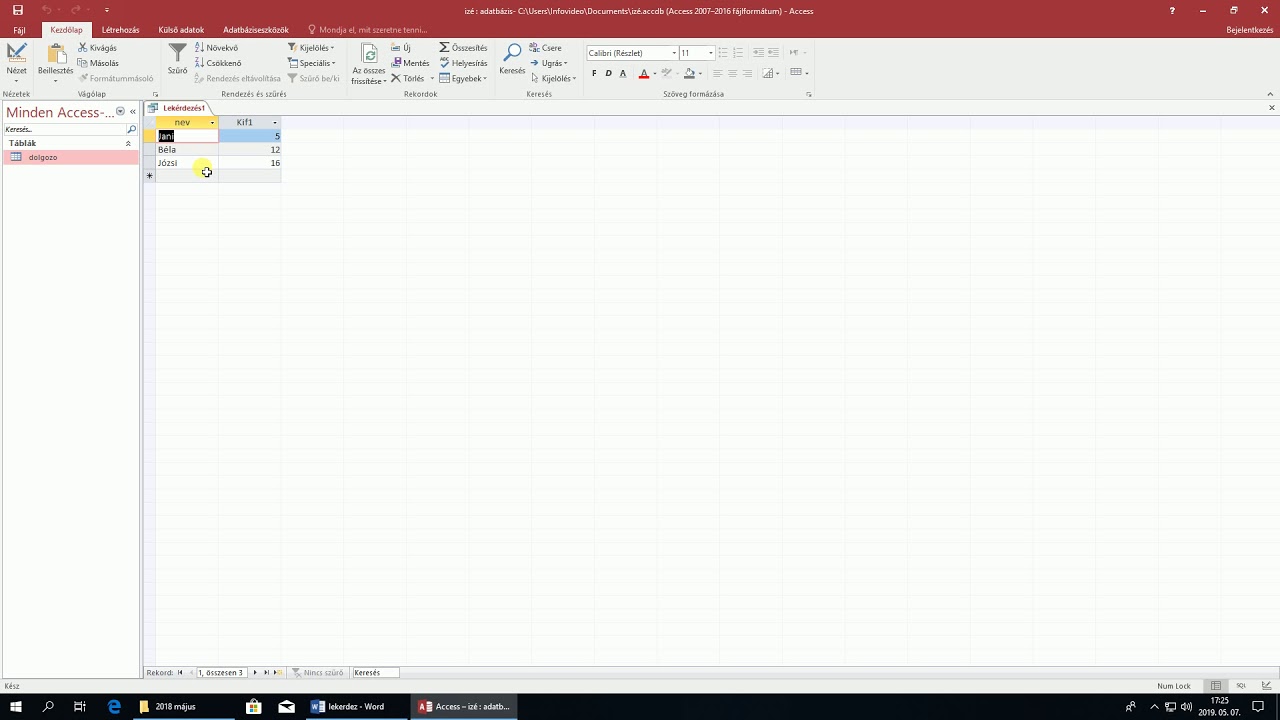
Task: Run Helyesírás spell check
Action: [x=463, y=63]
